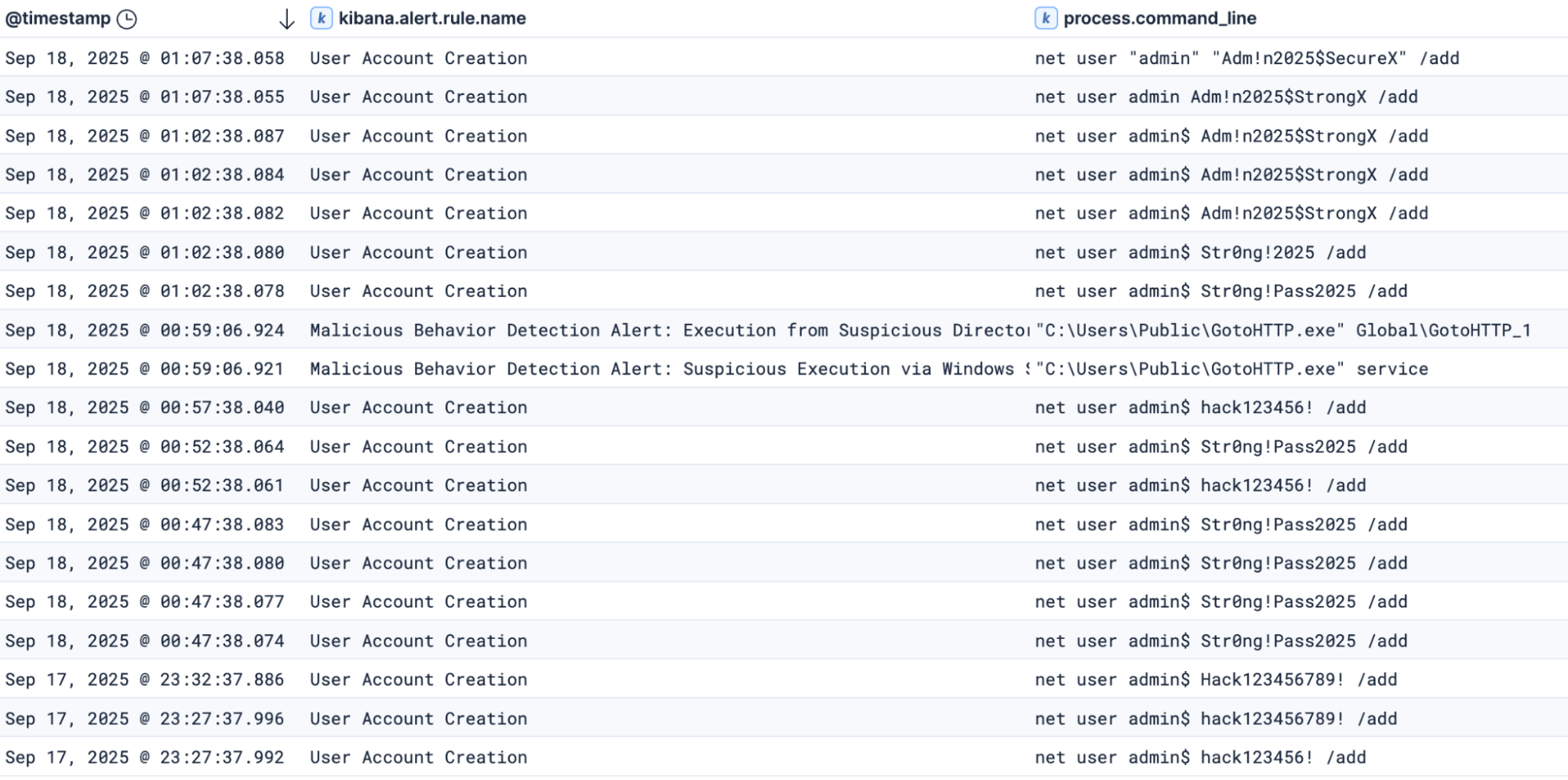This screenshot has height=780, width=1568.
Task: Click timestamp Sep 18, 2025 @ 01:07:38.055
Action: pos(144,97)
